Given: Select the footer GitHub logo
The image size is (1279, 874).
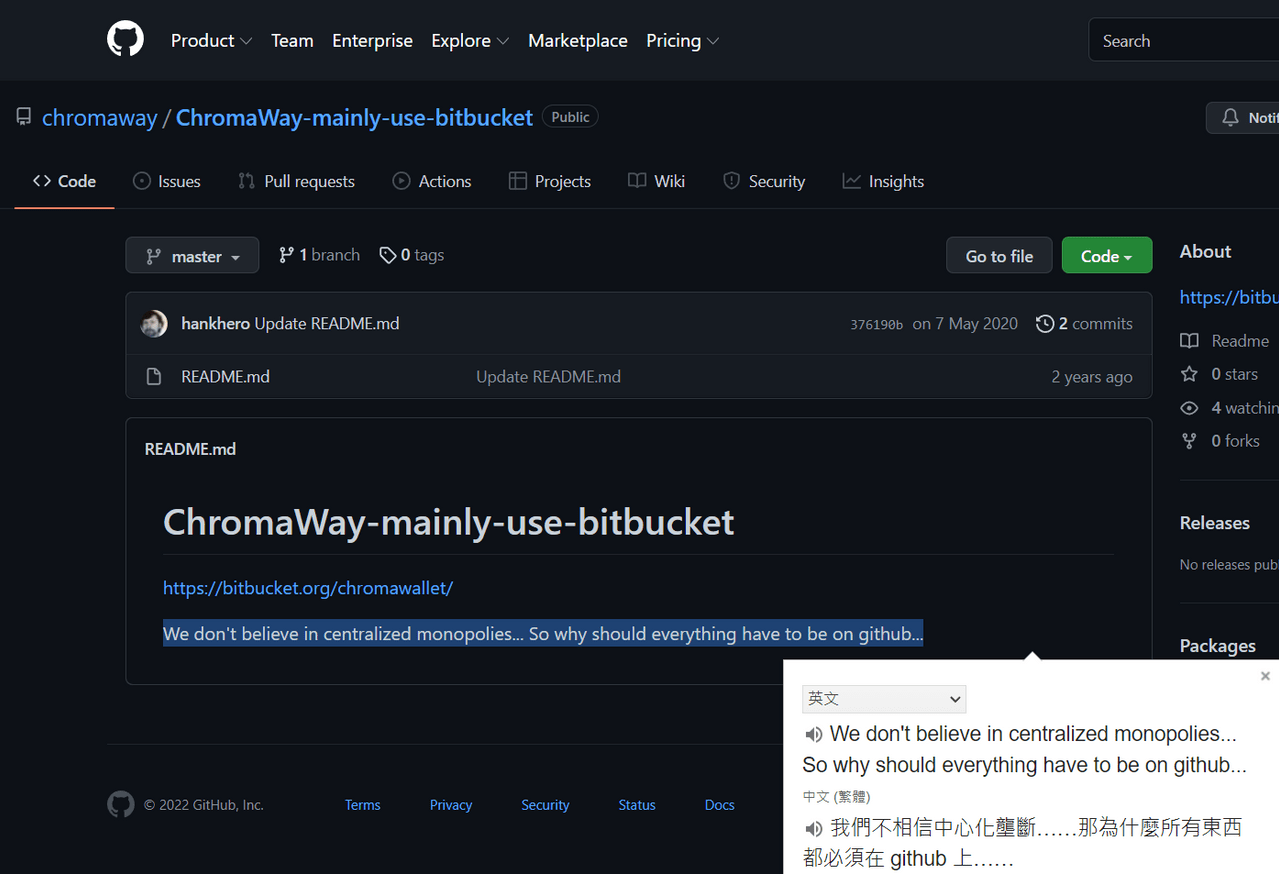Looking at the screenshot, I should 121,804.
